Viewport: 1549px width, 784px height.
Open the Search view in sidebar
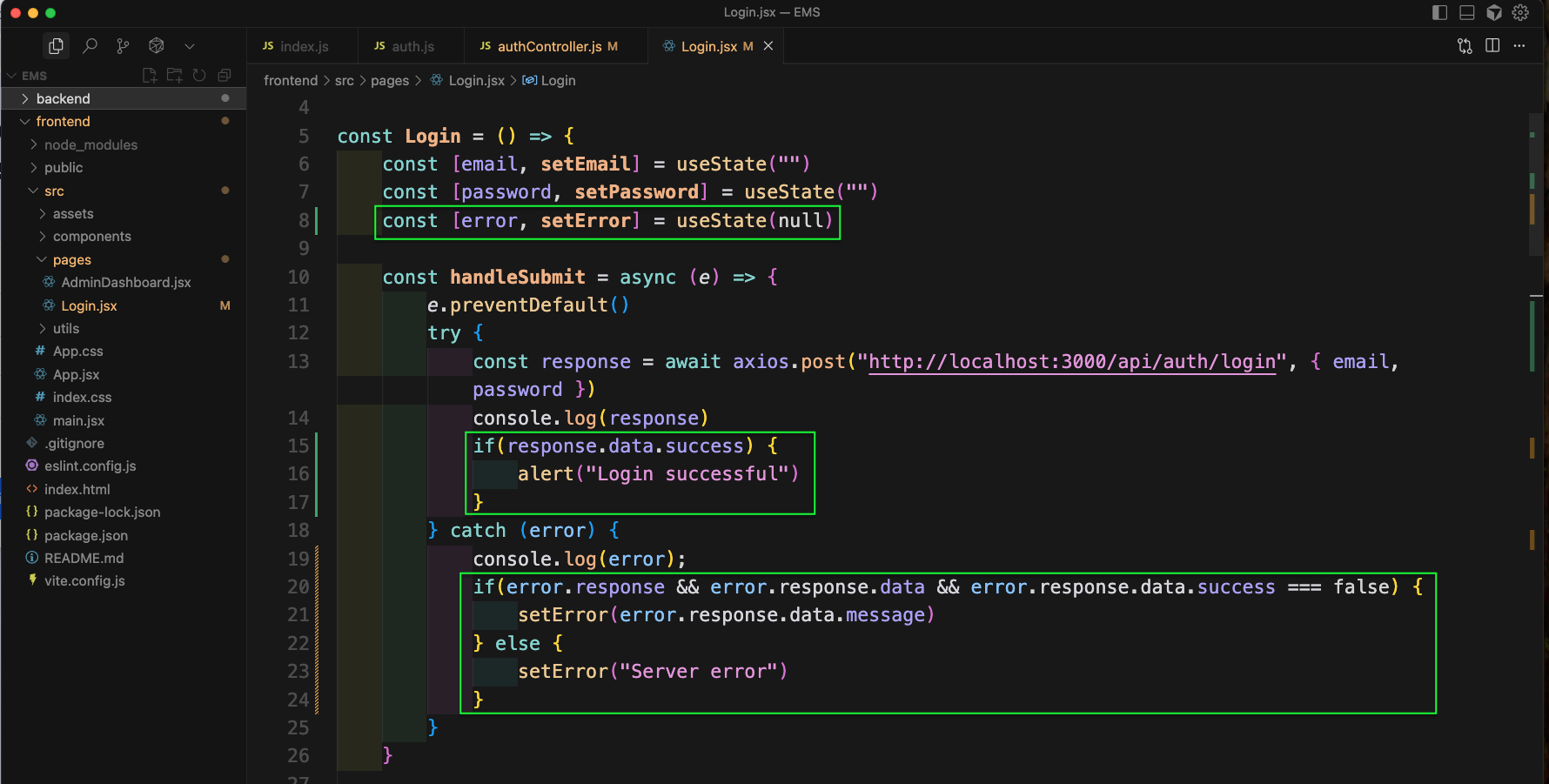(x=90, y=46)
